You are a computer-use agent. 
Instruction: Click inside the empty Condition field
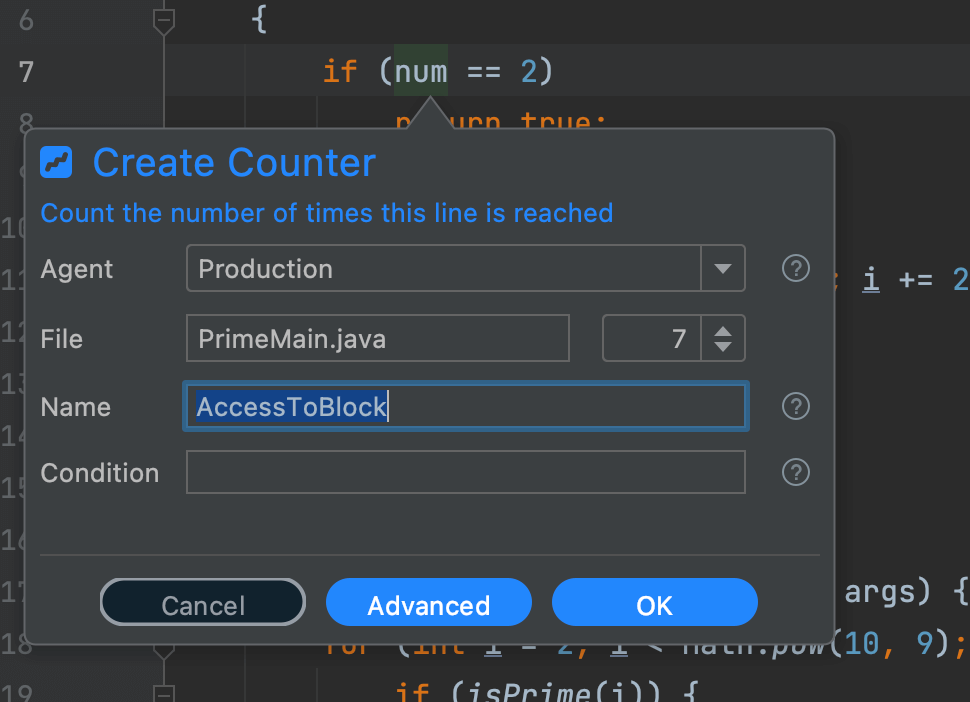465,472
